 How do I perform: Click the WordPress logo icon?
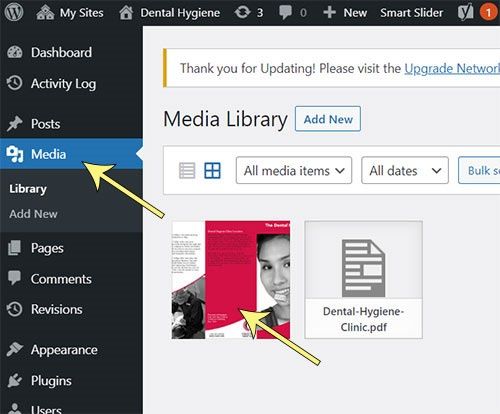(14, 12)
